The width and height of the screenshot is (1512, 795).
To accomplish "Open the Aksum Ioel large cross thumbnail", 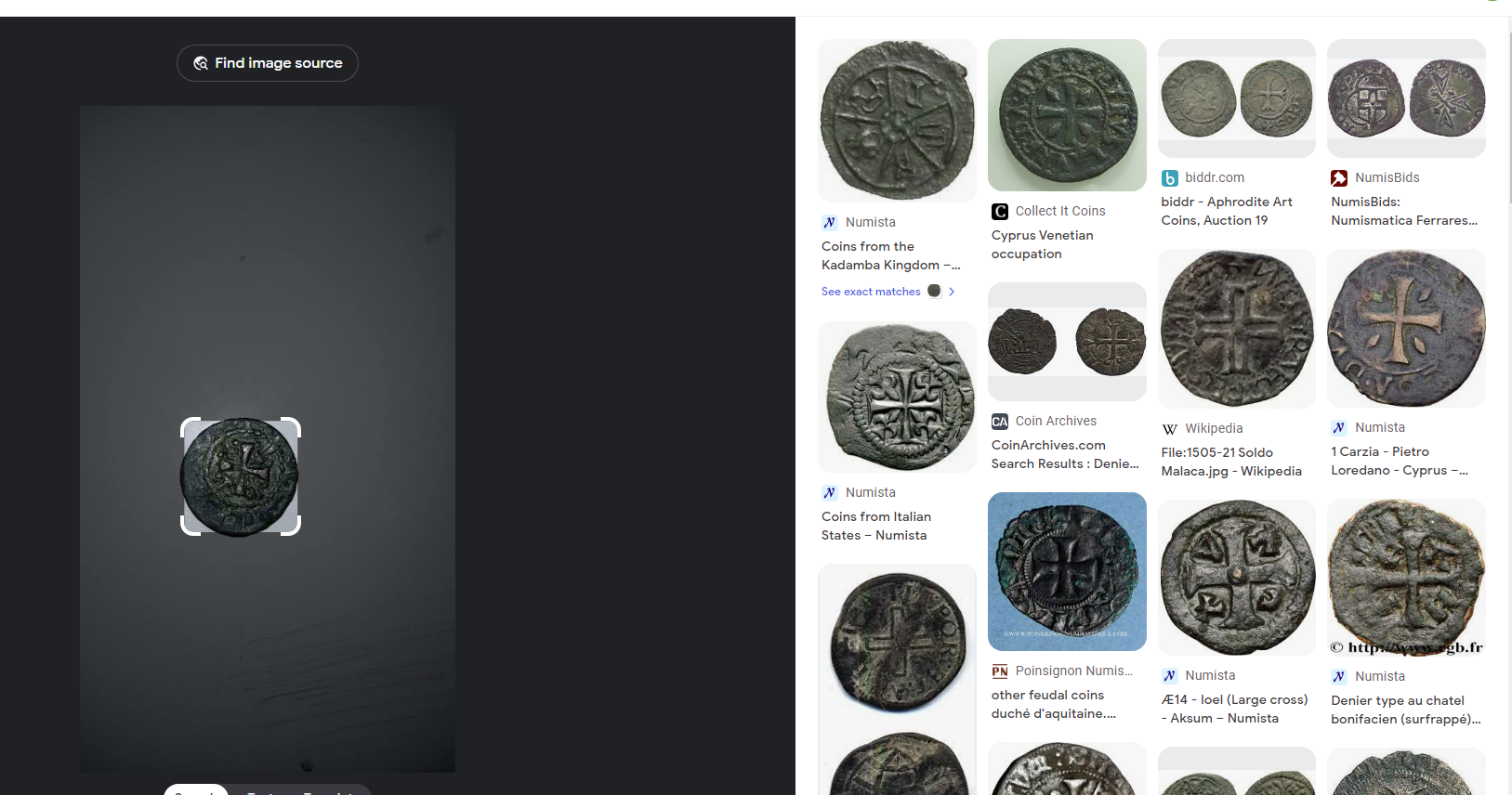I will point(1237,578).
